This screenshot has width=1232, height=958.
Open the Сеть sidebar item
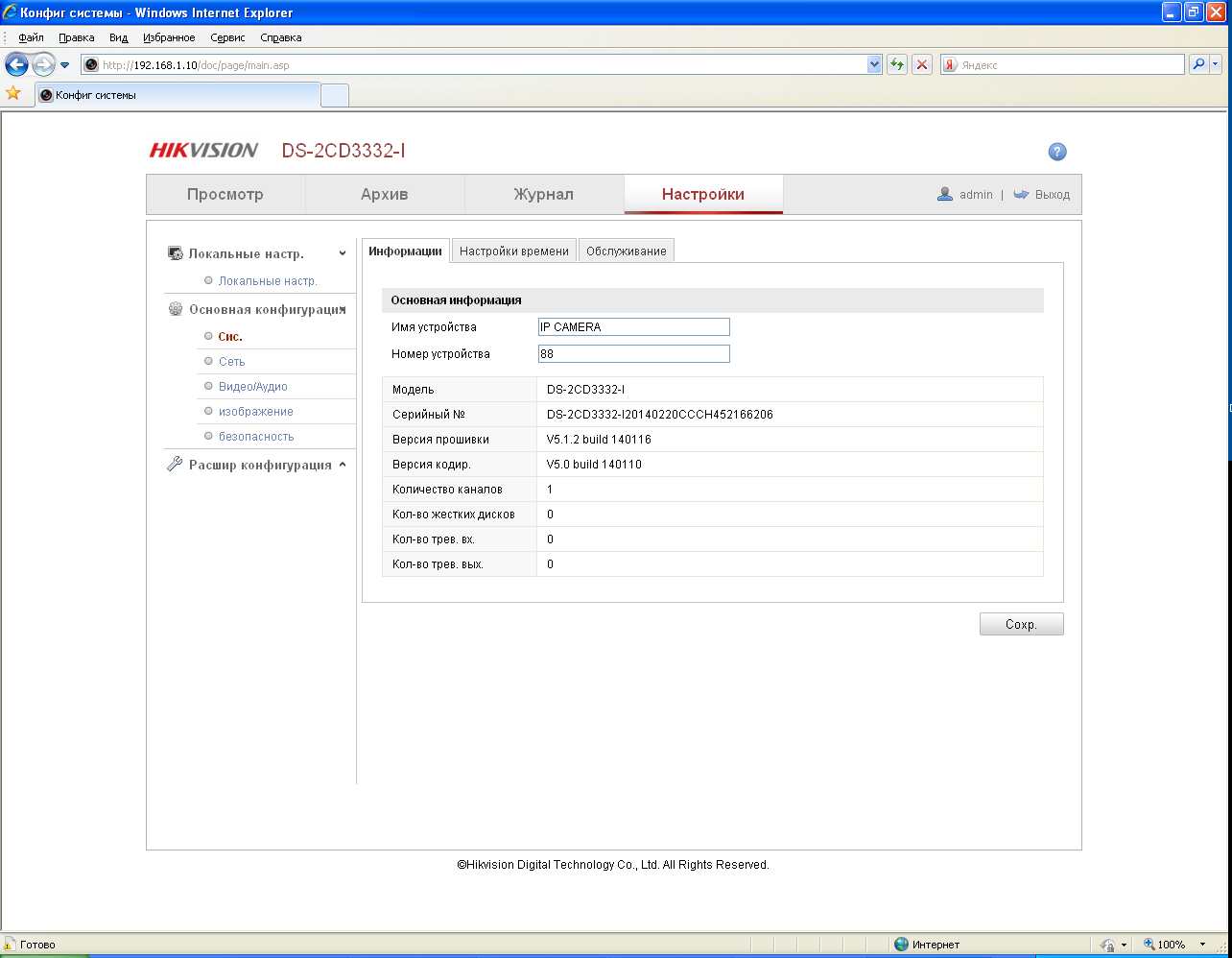tap(231, 362)
